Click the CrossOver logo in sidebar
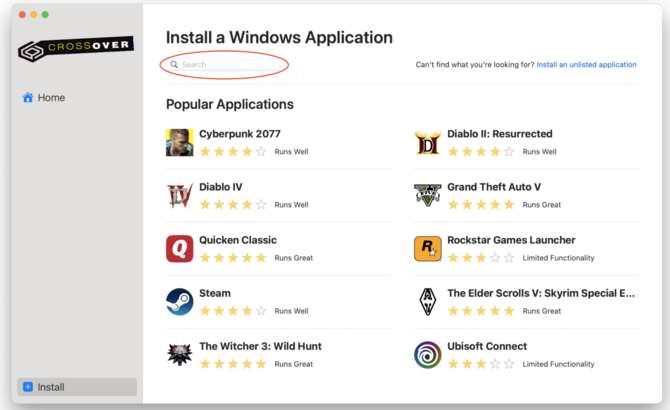The height and width of the screenshot is (410, 670). click(76, 49)
